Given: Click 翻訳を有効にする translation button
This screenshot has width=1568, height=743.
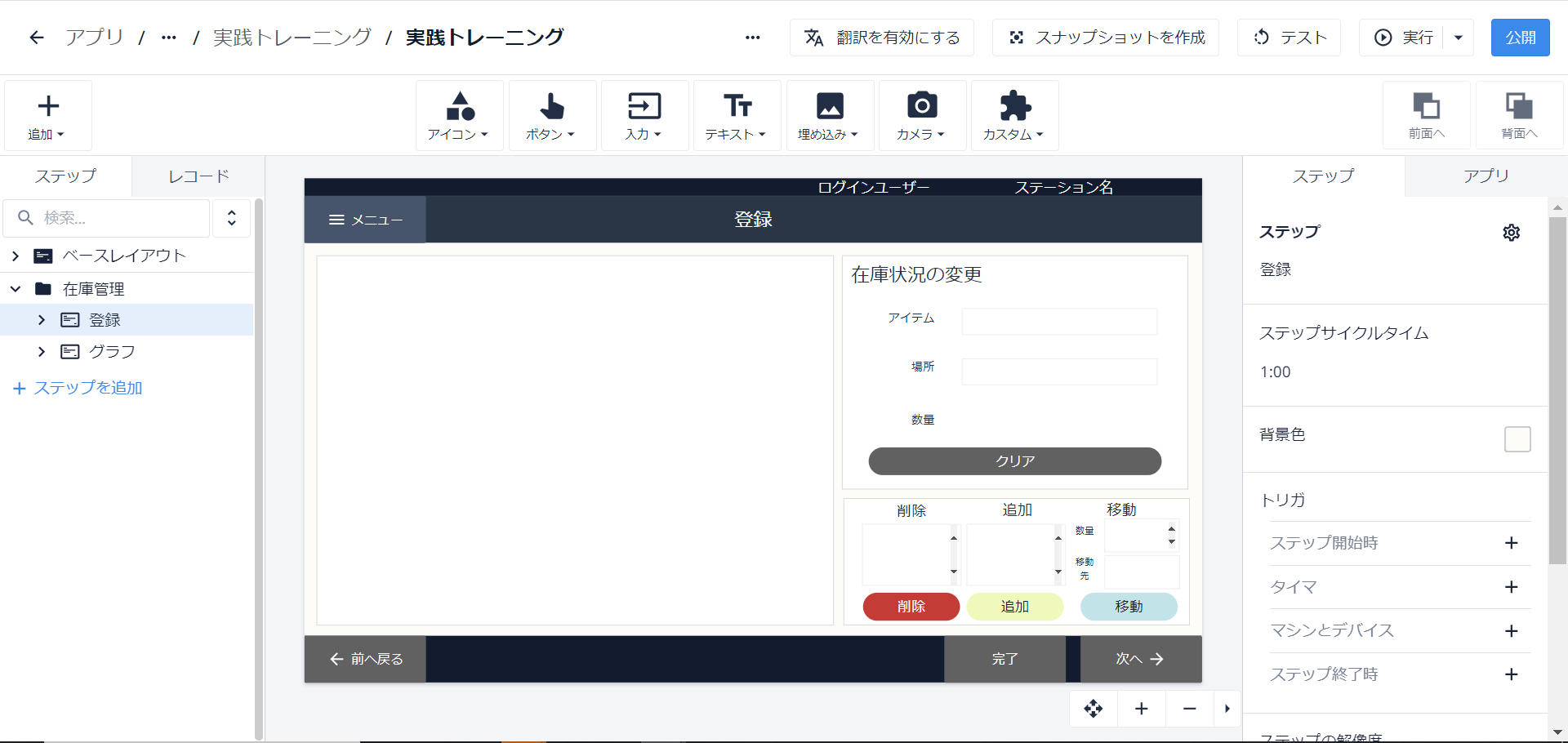Looking at the screenshot, I should pos(882,38).
